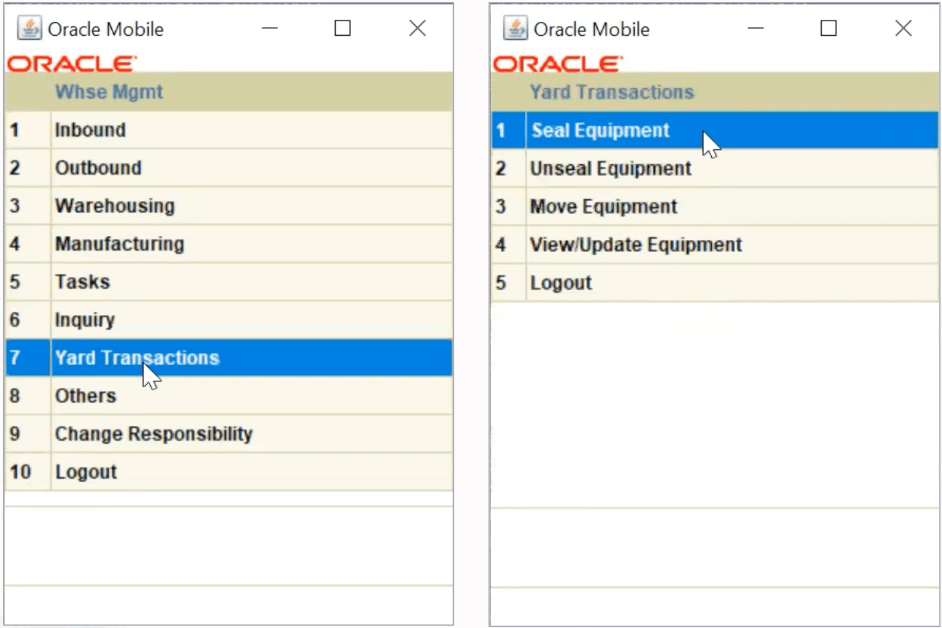Screen dimensions: 942x628
Task: Maximize the Yard Transactions window
Action: [x=828, y=28]
